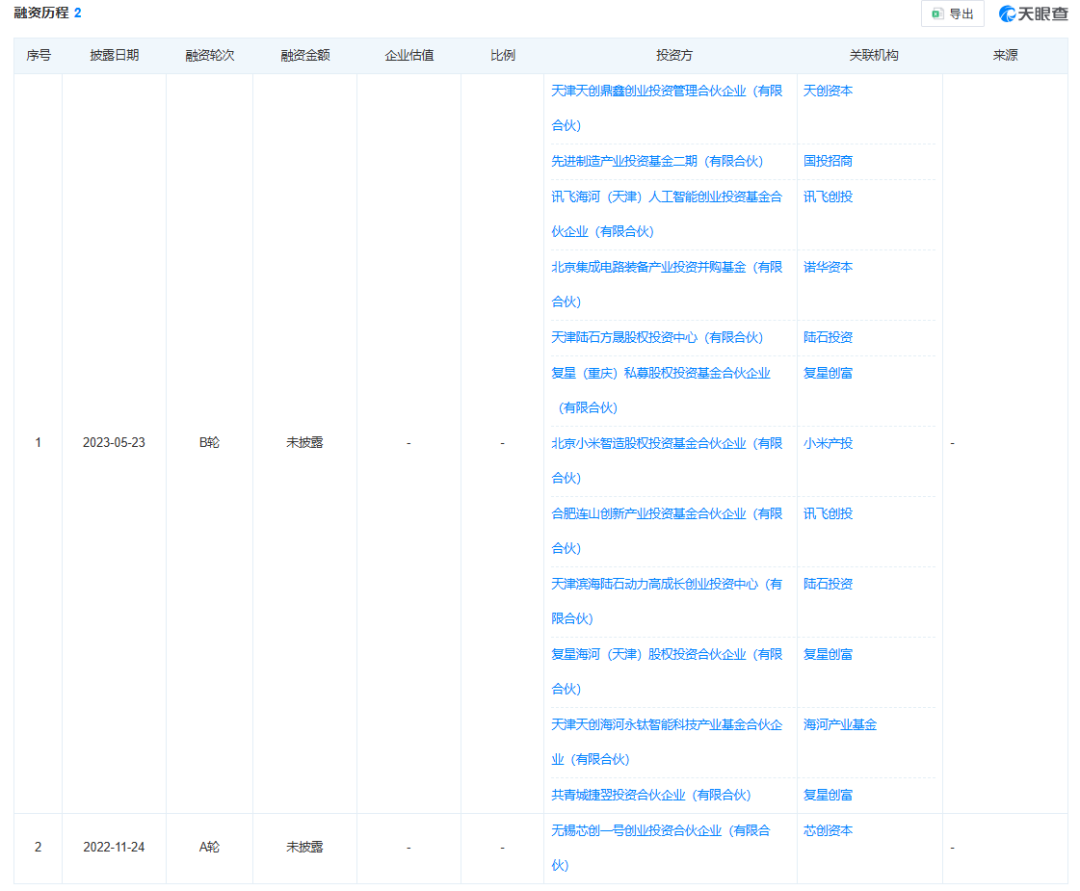Open 讯飞创投 link beside 合肥连山 investor
The width and height of the screenshot is (1080, 891).
(x=828, y=514)
